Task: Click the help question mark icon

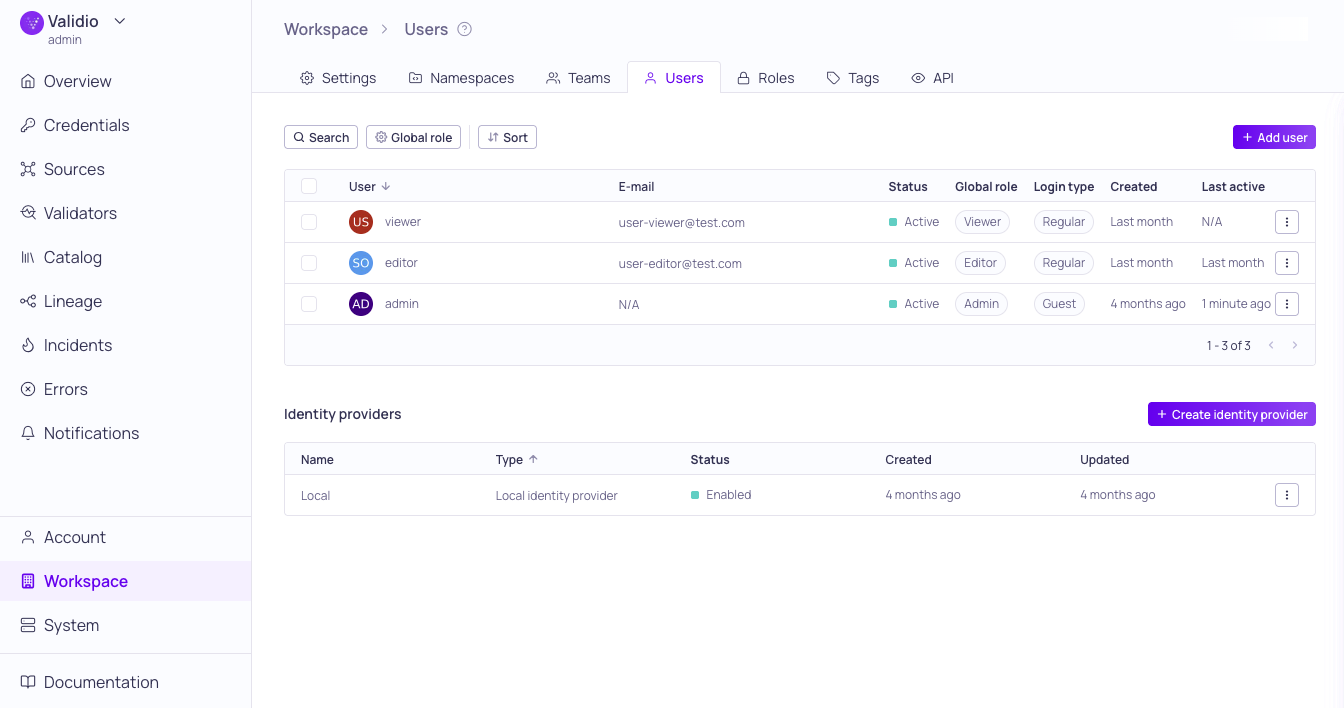Action: point(464,29)
